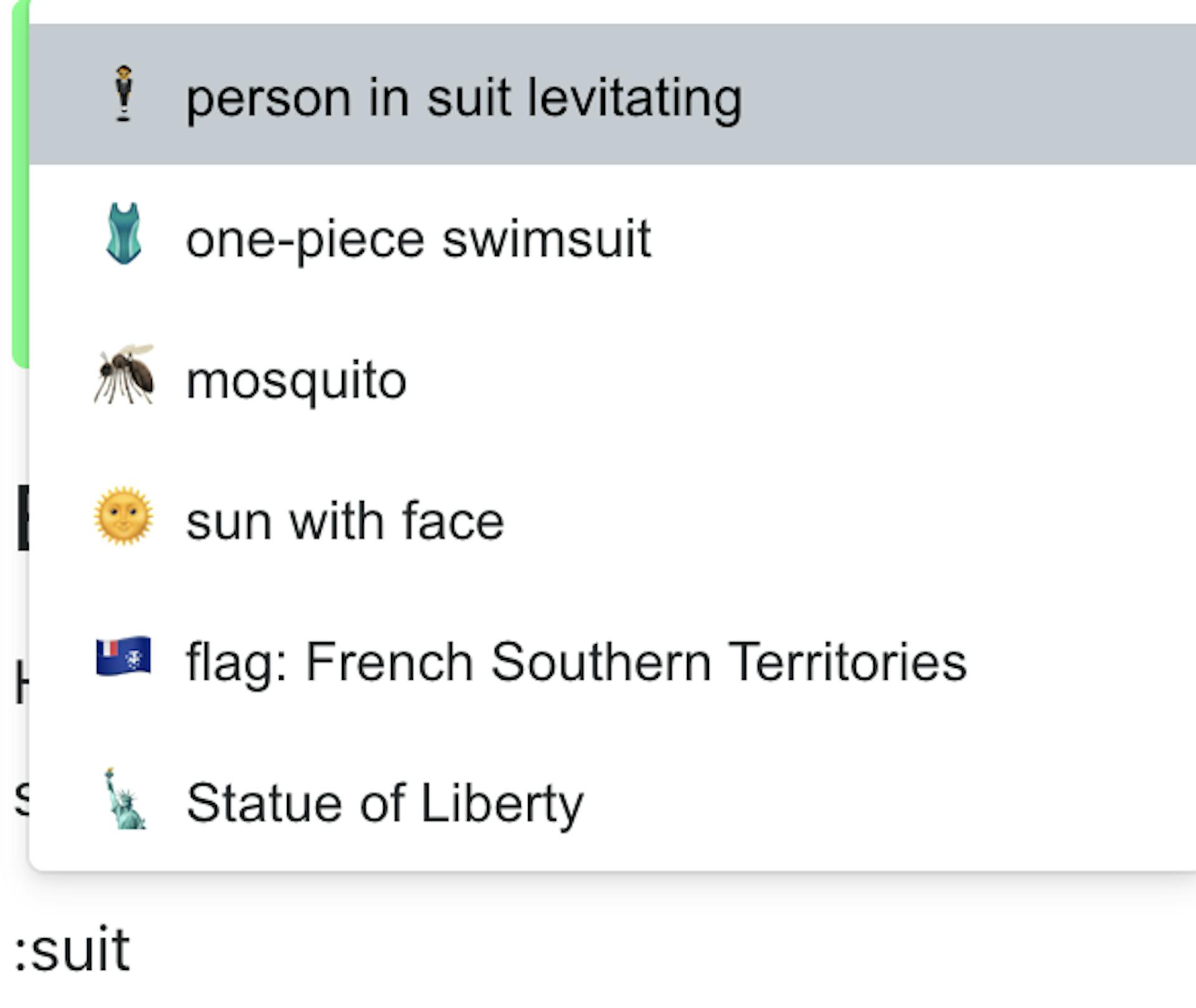Screen dimensions: 1196x1008
Task: Click the one-piece swimsuit emoji icon
Action: pos(124,234)
